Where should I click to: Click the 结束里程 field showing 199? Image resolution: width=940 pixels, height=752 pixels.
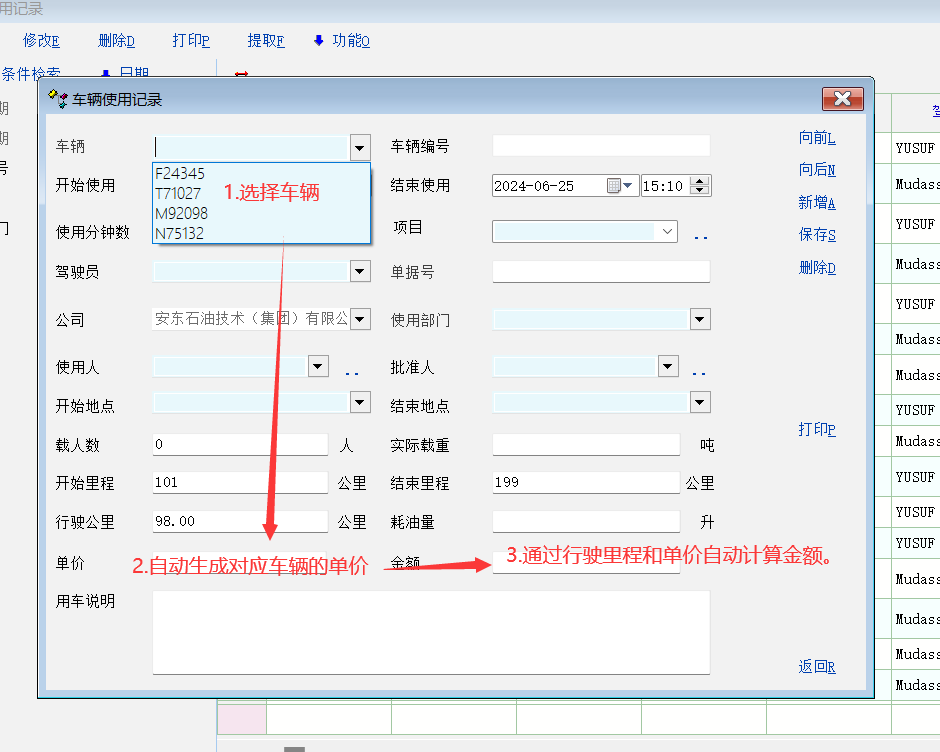point(585,483)
